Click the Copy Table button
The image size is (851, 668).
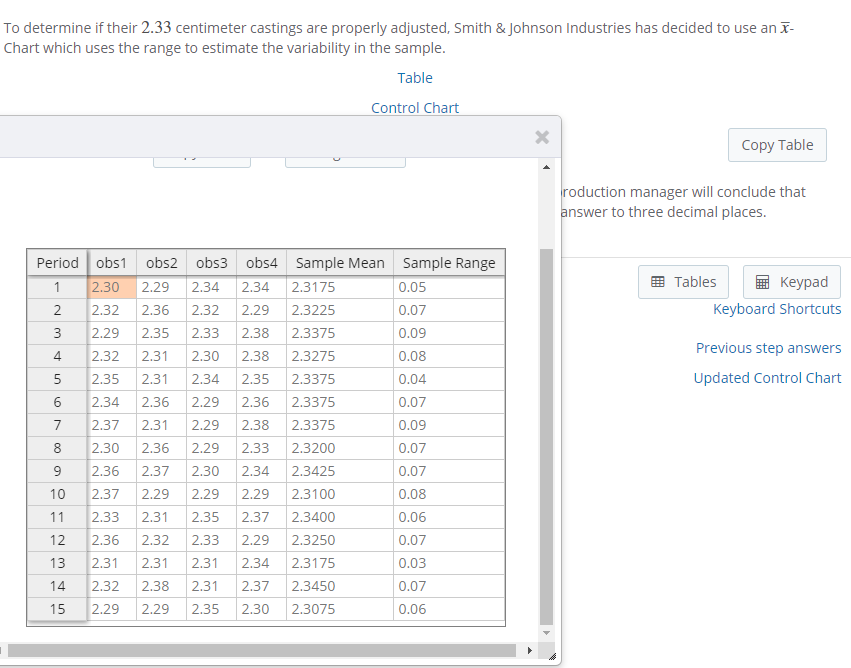pos(777,145)
